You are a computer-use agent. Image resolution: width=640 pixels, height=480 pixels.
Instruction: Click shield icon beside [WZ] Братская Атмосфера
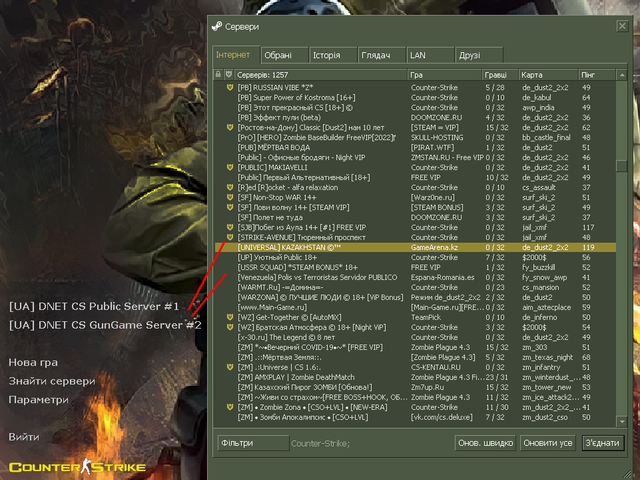point(230,327)
